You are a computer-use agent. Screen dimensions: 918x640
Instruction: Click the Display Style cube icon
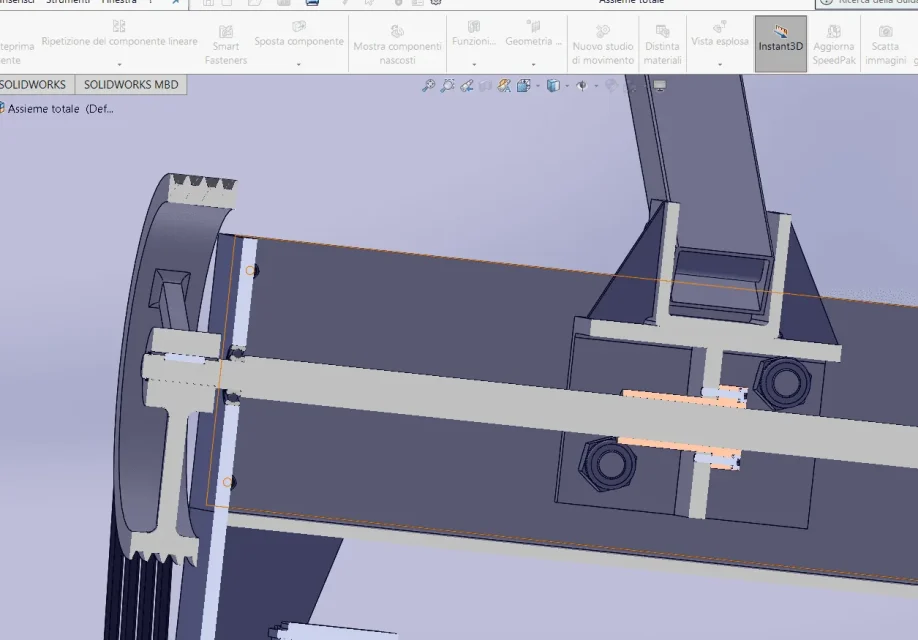pyautogui.click(x=553, y=86)
